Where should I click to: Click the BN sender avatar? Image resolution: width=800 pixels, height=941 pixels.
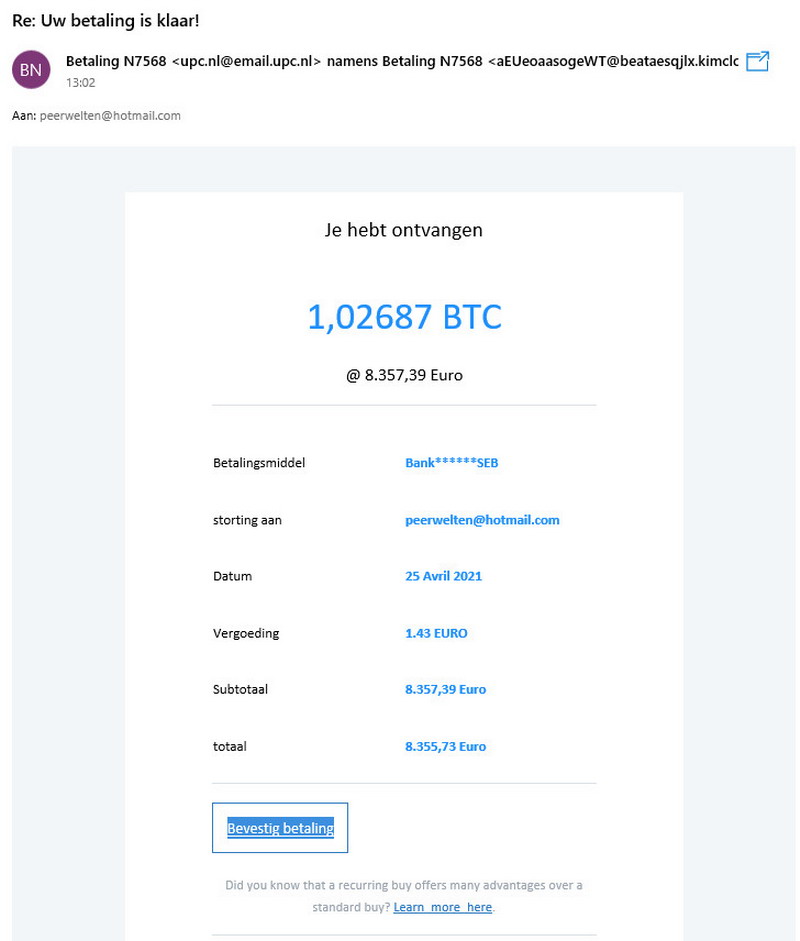click(31, 70)
